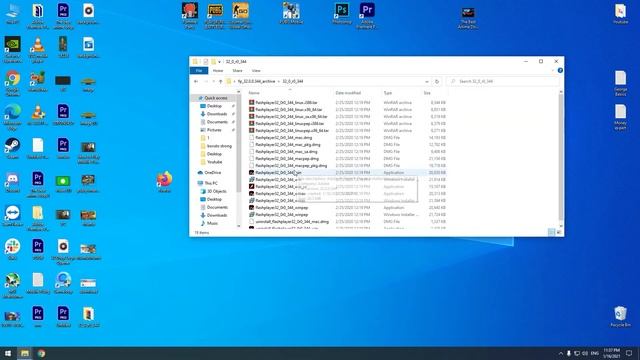Open volume control in system tray
Image resolution: width=640 pixels, height=360 pixels.
[585, 353]
